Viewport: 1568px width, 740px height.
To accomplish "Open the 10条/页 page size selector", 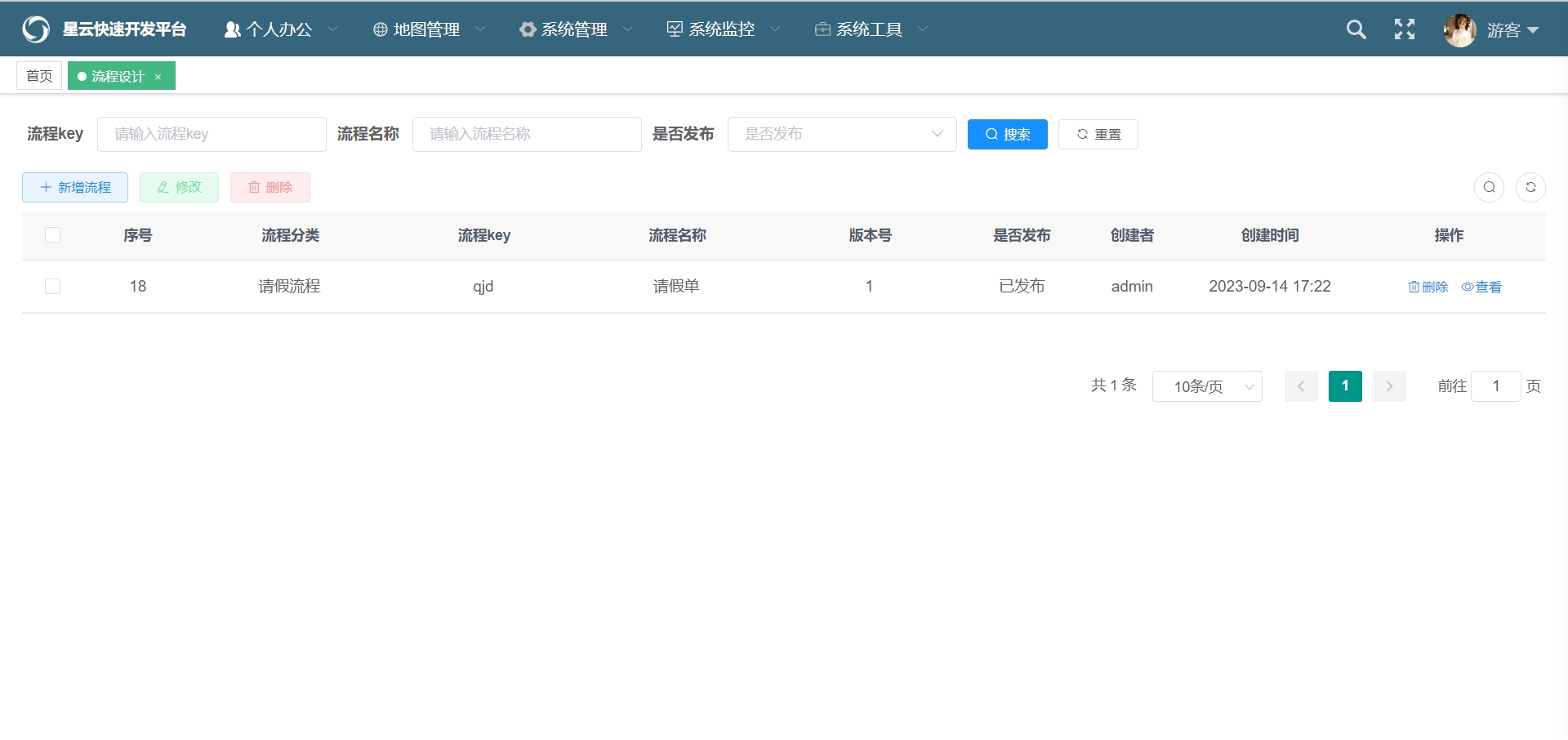I will pos(1206,386).
